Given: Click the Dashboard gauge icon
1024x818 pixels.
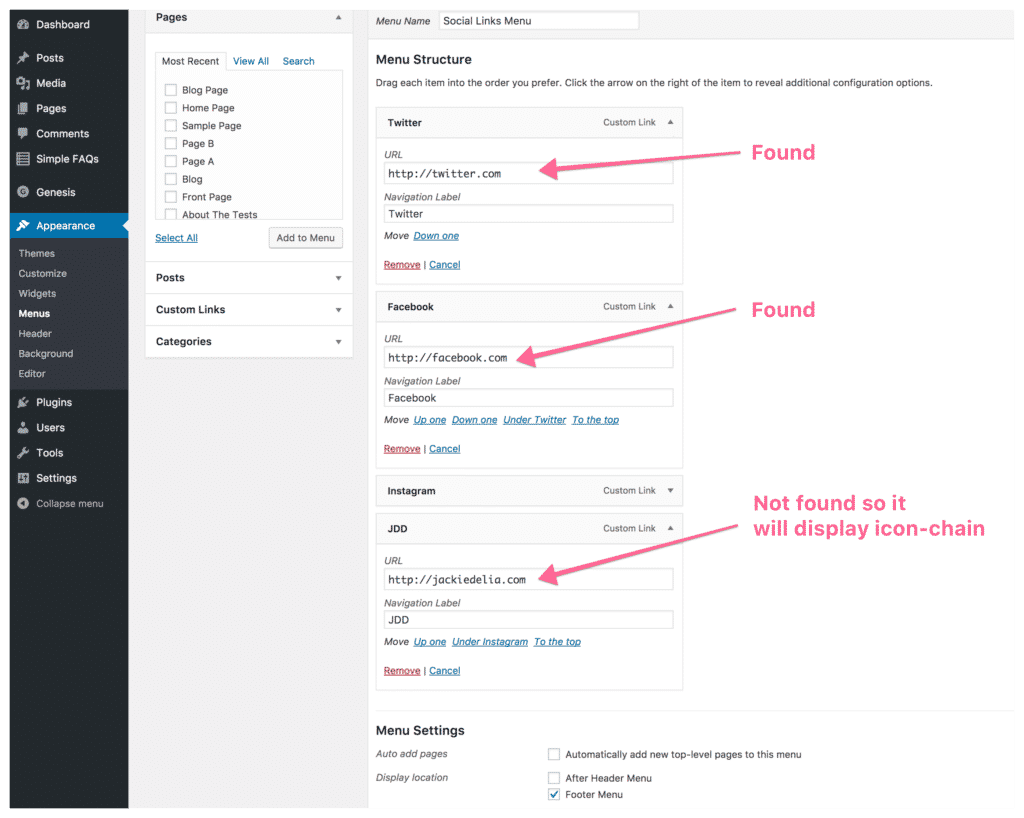Looking at the screenshot, I should point(23,25).
